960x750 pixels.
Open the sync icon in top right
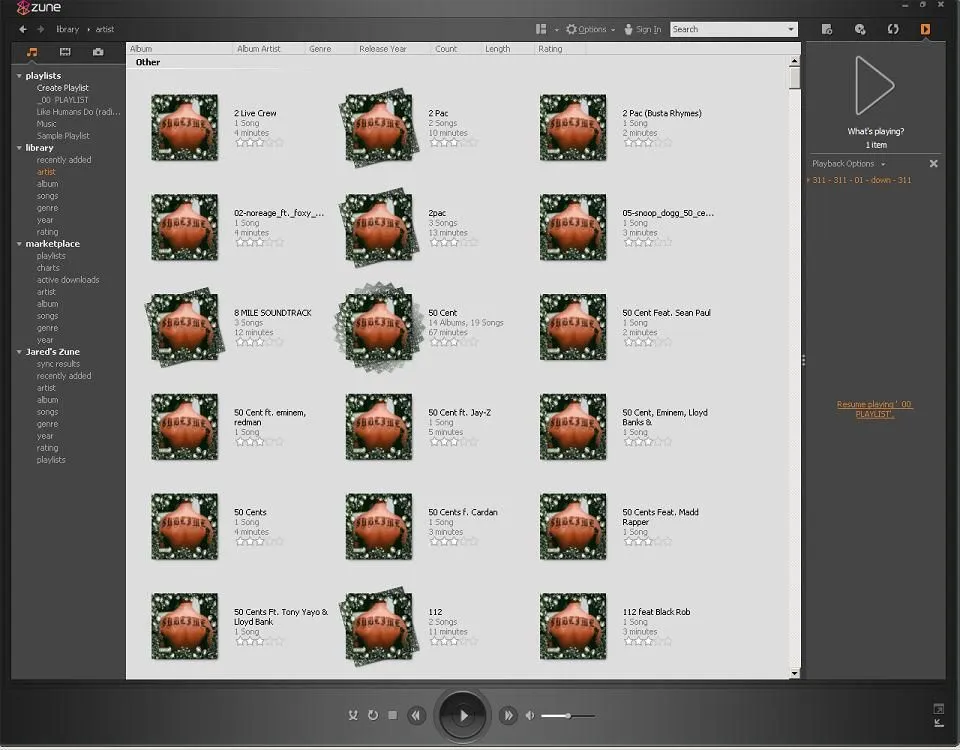tap(893, 30)
